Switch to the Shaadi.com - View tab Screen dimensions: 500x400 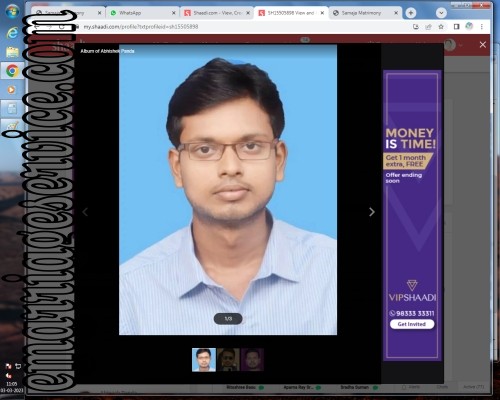click(x=217, y=13)
